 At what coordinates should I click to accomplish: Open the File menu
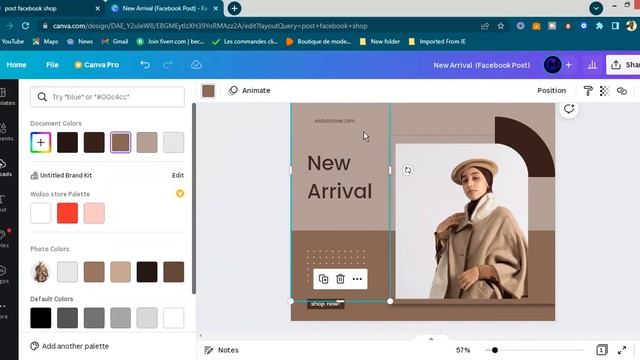click(52, 65)
